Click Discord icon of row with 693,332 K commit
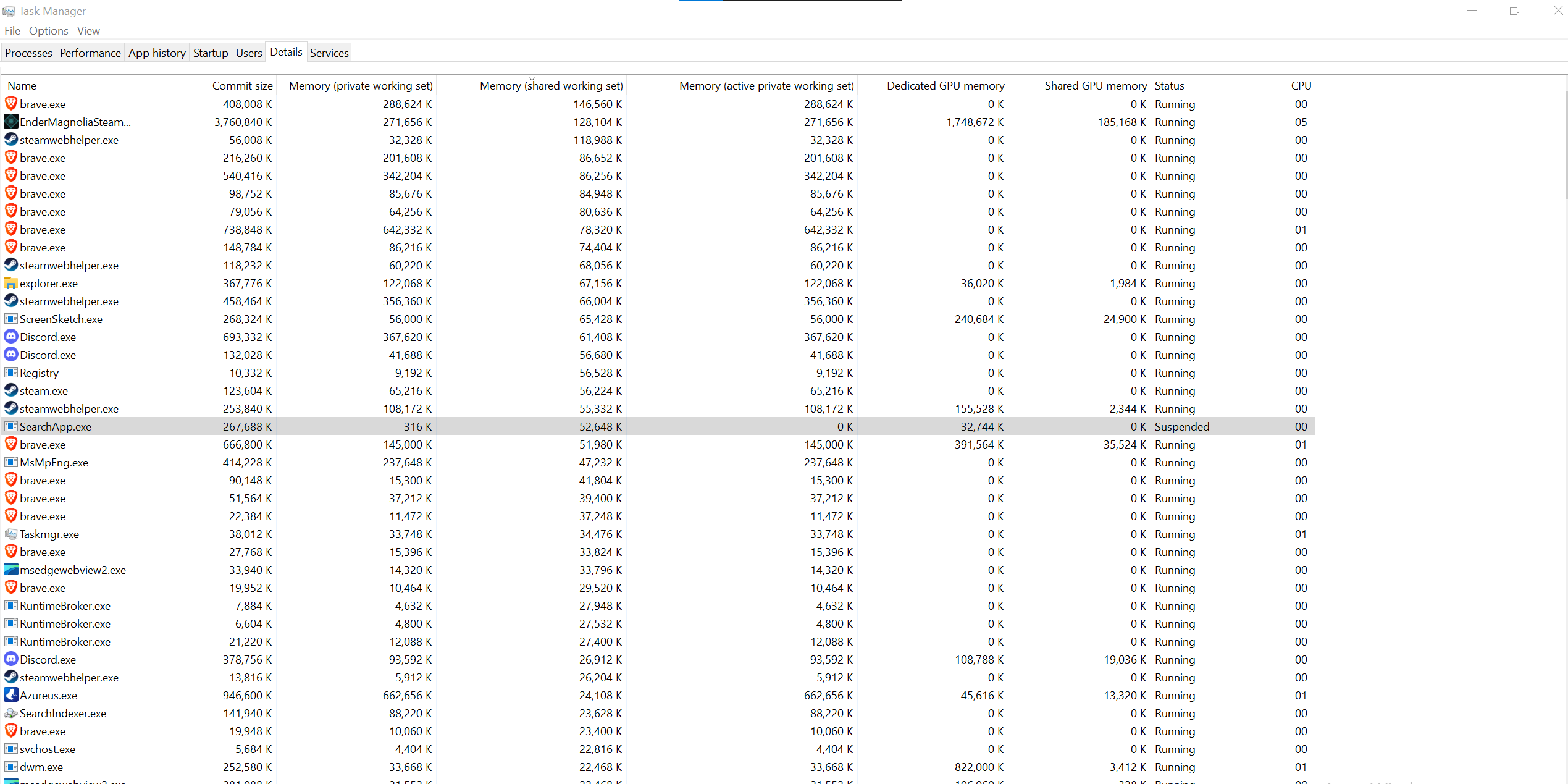This screenshot has width=1568, height=784. pos(10,337)
